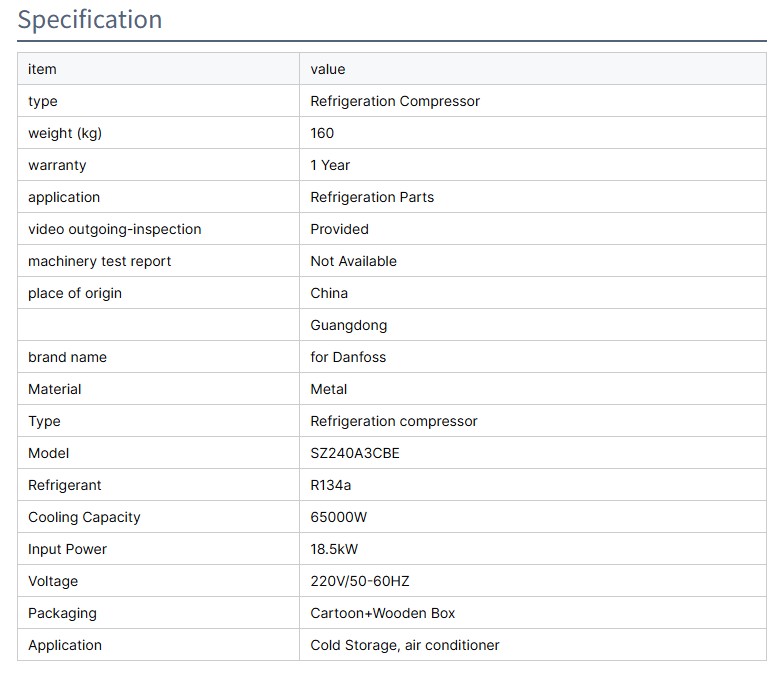Select the 18.5kW input power value

[x=334, y=549]
